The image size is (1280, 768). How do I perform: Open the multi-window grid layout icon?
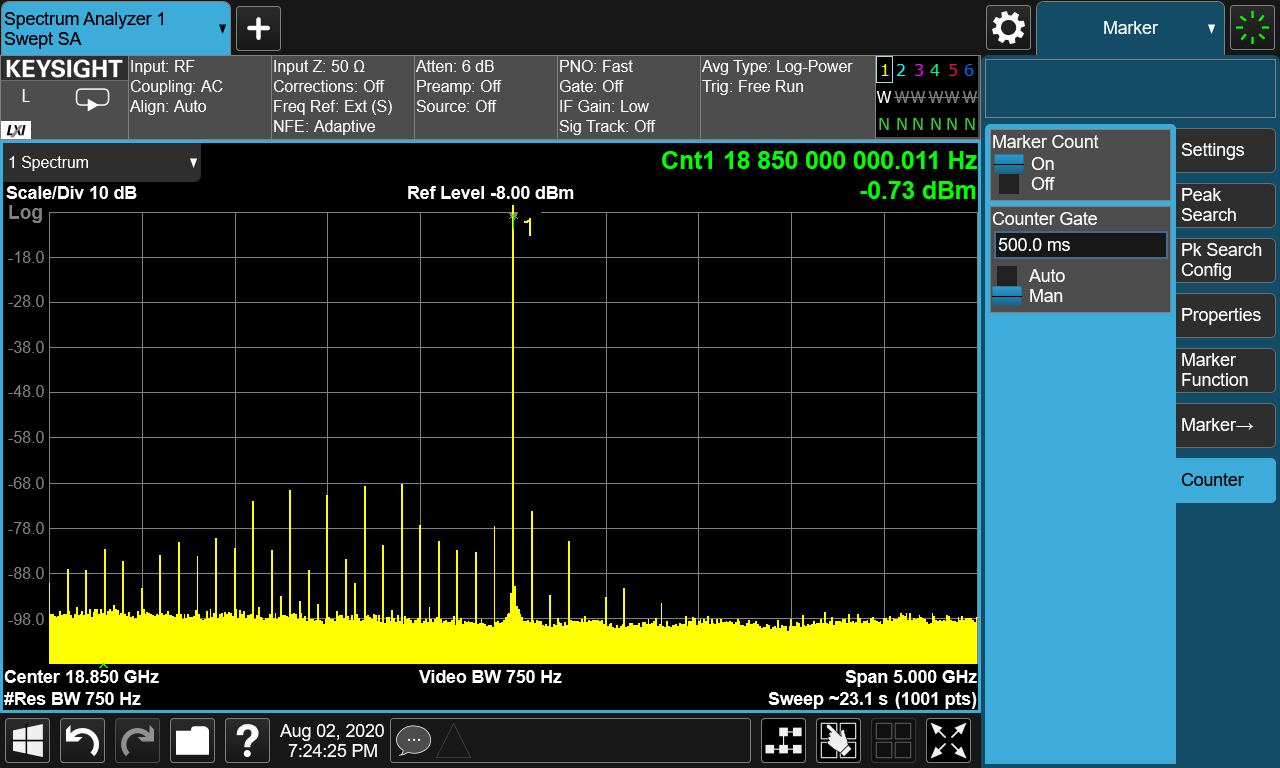click(893, 740)
